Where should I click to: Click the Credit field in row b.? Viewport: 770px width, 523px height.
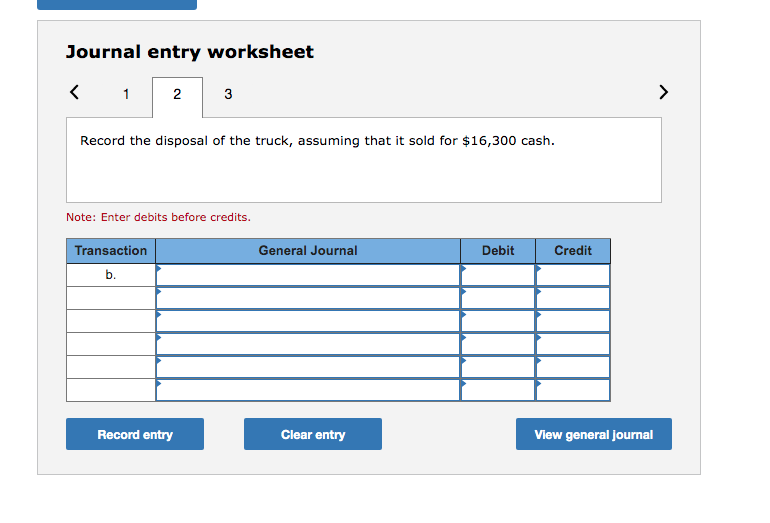coord(573,275)
